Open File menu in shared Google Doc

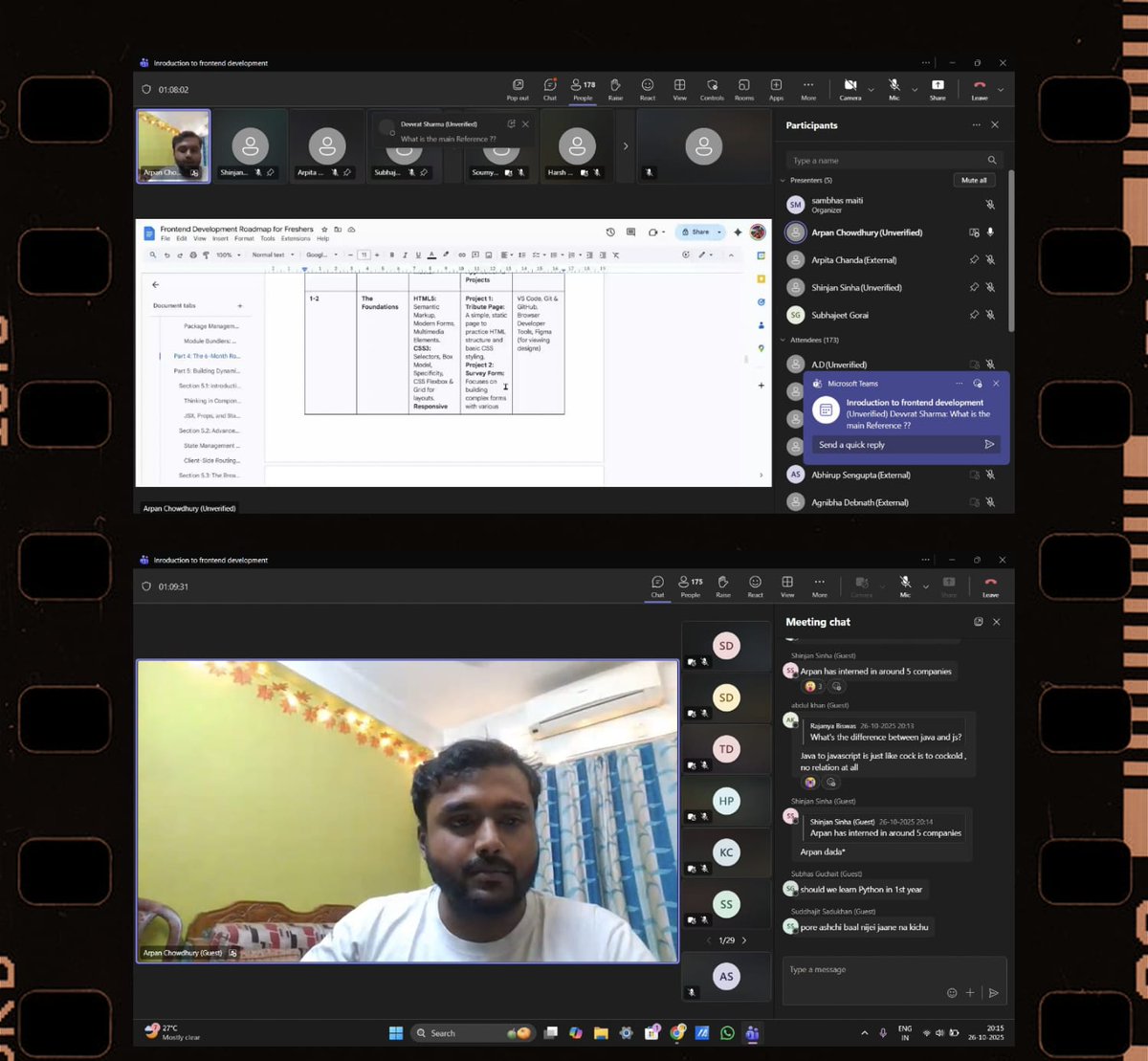coord(166,238)
